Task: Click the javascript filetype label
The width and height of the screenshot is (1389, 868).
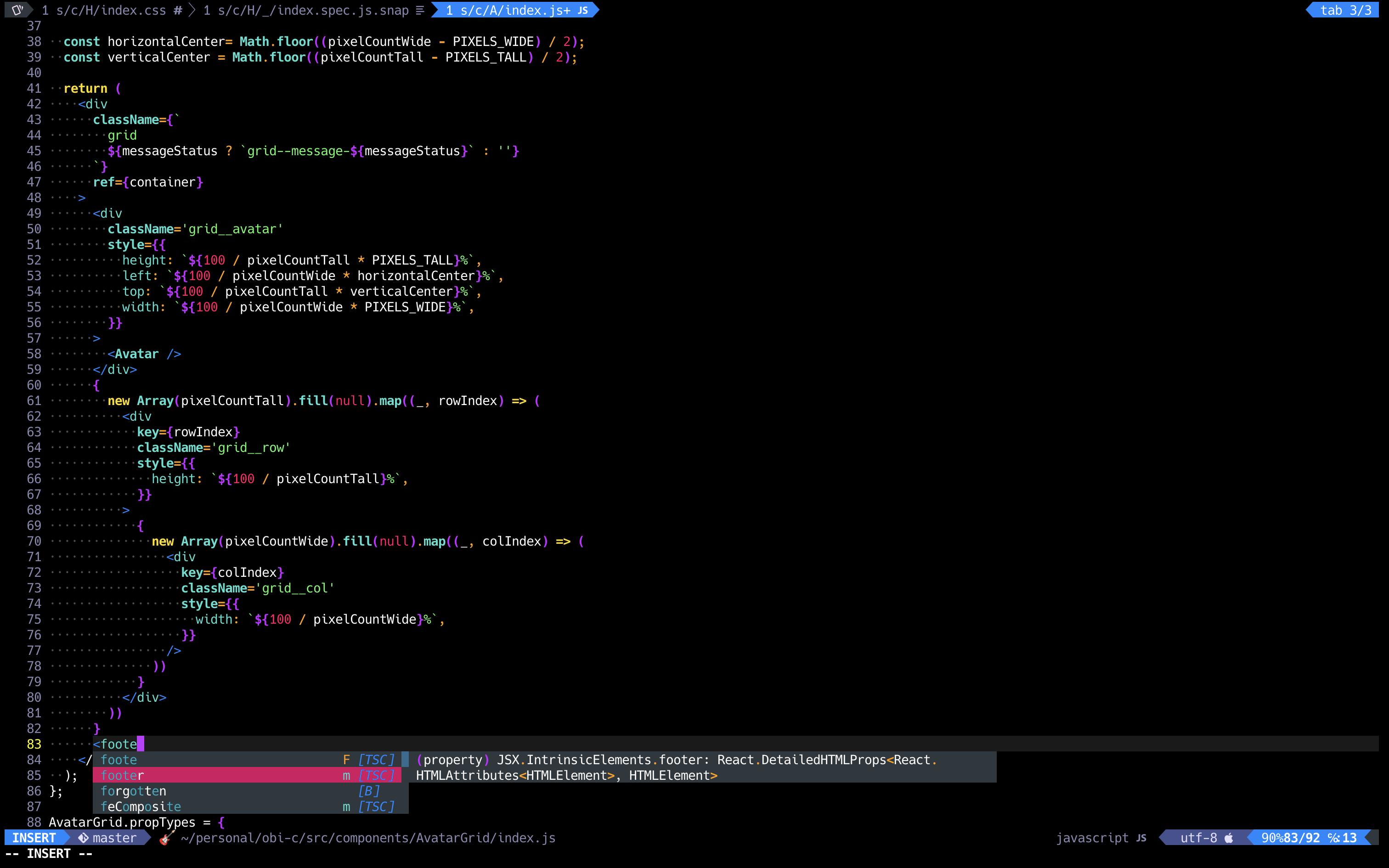Action: click(x=1092, y=838)
